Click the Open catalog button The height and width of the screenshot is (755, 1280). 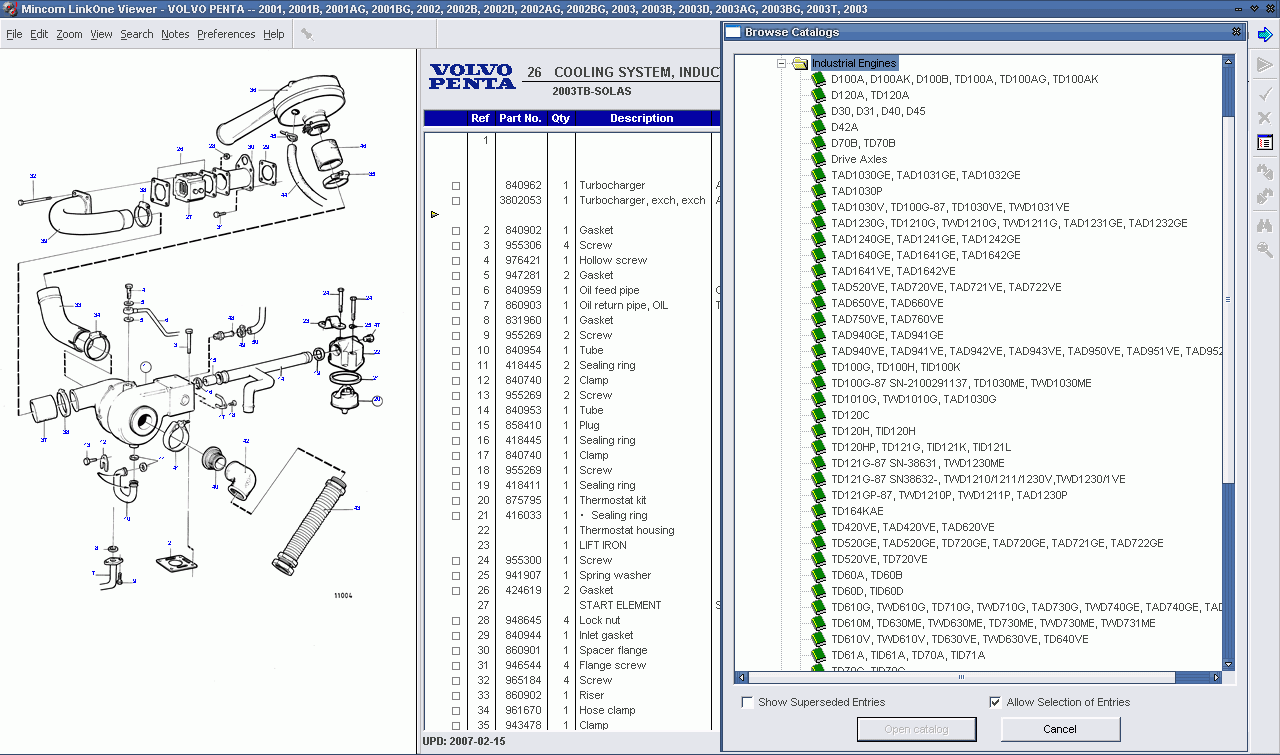[916, 729]
